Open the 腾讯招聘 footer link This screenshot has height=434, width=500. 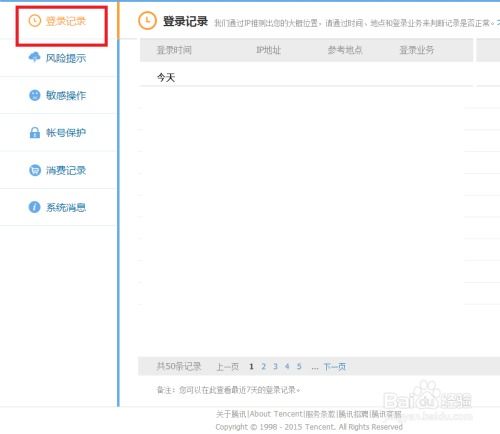coord(353,414)
